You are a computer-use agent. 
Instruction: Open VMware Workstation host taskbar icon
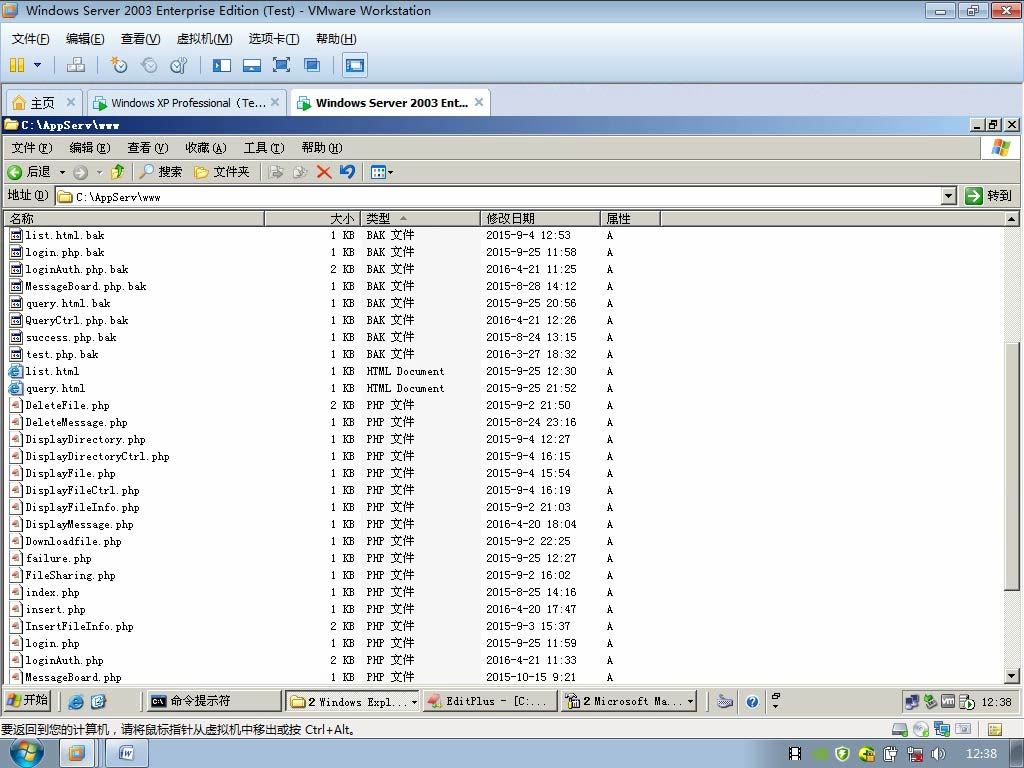tap(76, 754)
